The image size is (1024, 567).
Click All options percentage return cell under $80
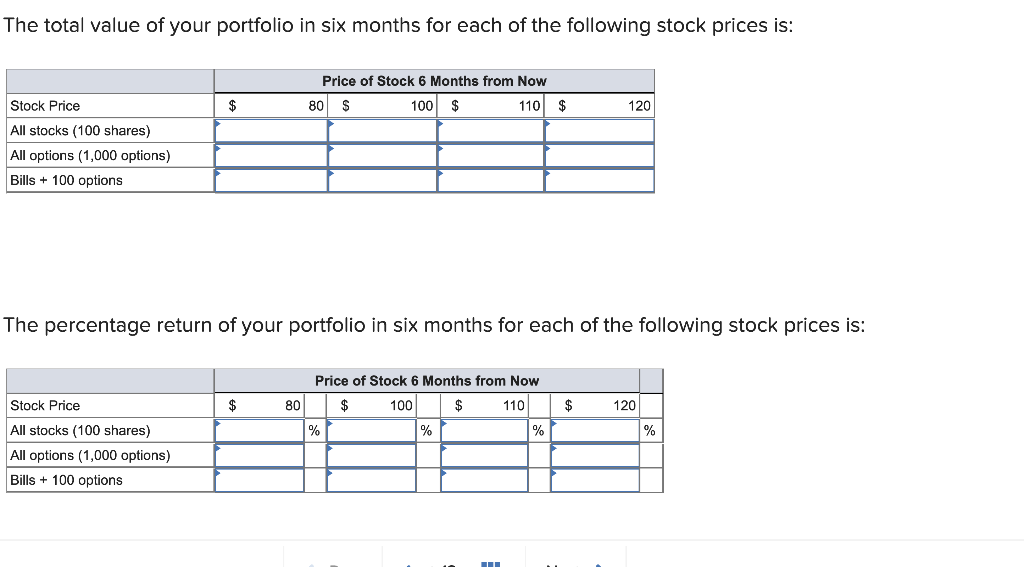259,455
